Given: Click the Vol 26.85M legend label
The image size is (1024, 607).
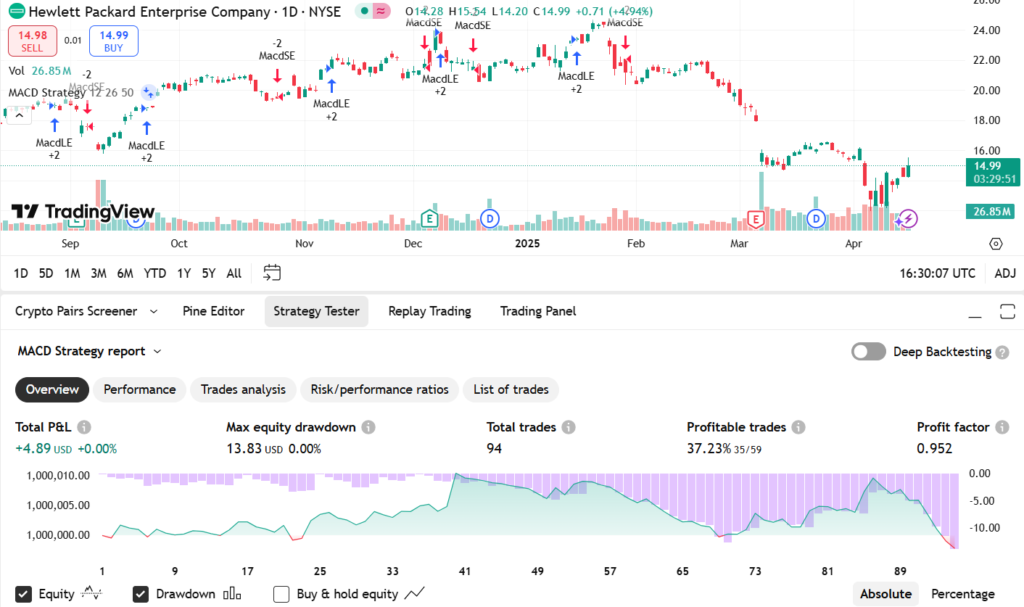Looking at the screenshot, I should click(40, 71).
